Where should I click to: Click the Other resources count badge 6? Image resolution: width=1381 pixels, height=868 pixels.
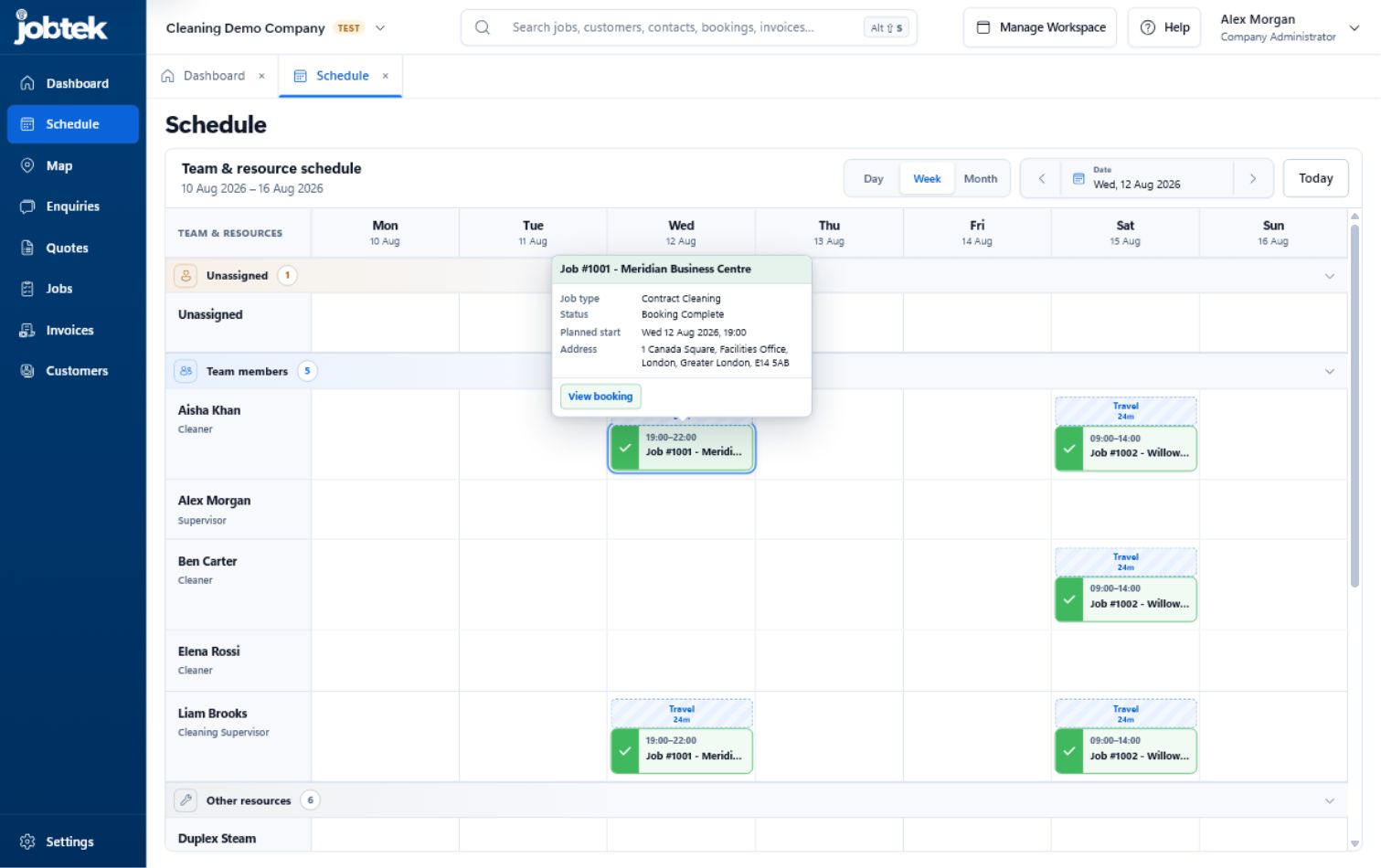[311, 800]
